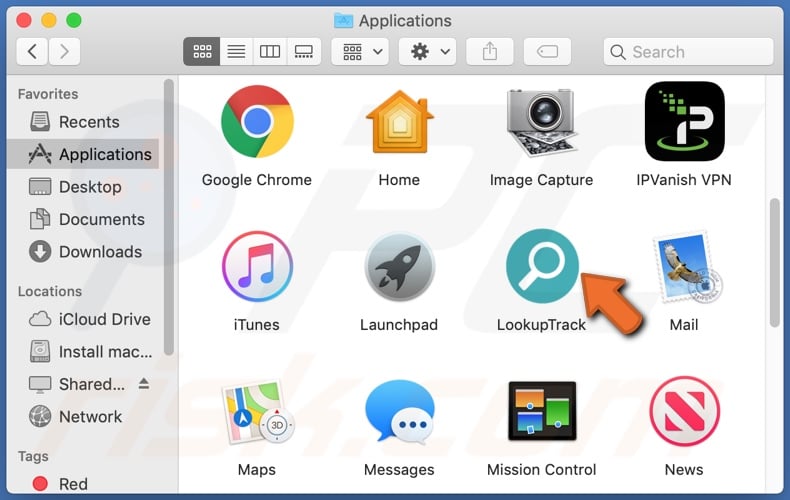
Task: Click the main content vertical scrollbar
Action: point(774,263)
